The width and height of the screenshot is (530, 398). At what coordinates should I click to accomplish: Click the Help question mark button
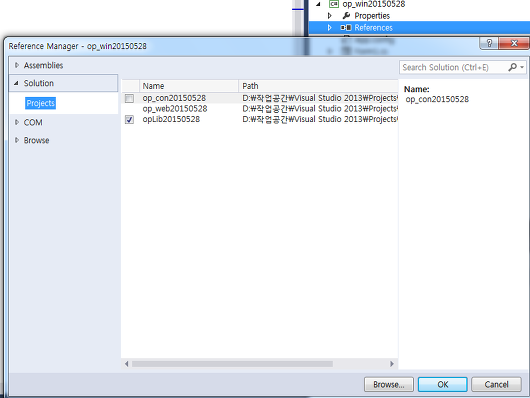(x=489, y=43)
